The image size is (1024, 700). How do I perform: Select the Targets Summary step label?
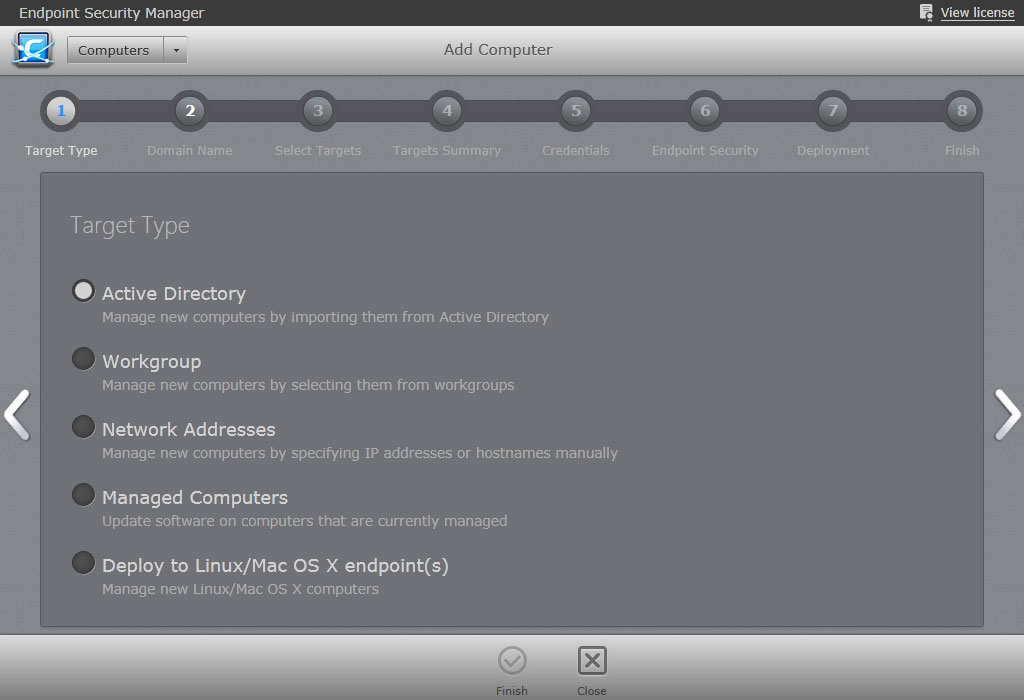447,151
